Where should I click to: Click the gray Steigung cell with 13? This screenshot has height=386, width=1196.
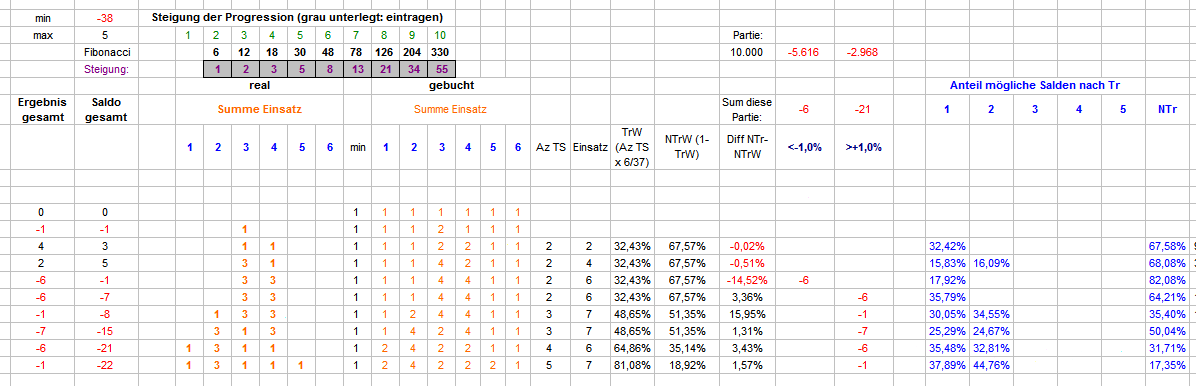coord(357,69)
